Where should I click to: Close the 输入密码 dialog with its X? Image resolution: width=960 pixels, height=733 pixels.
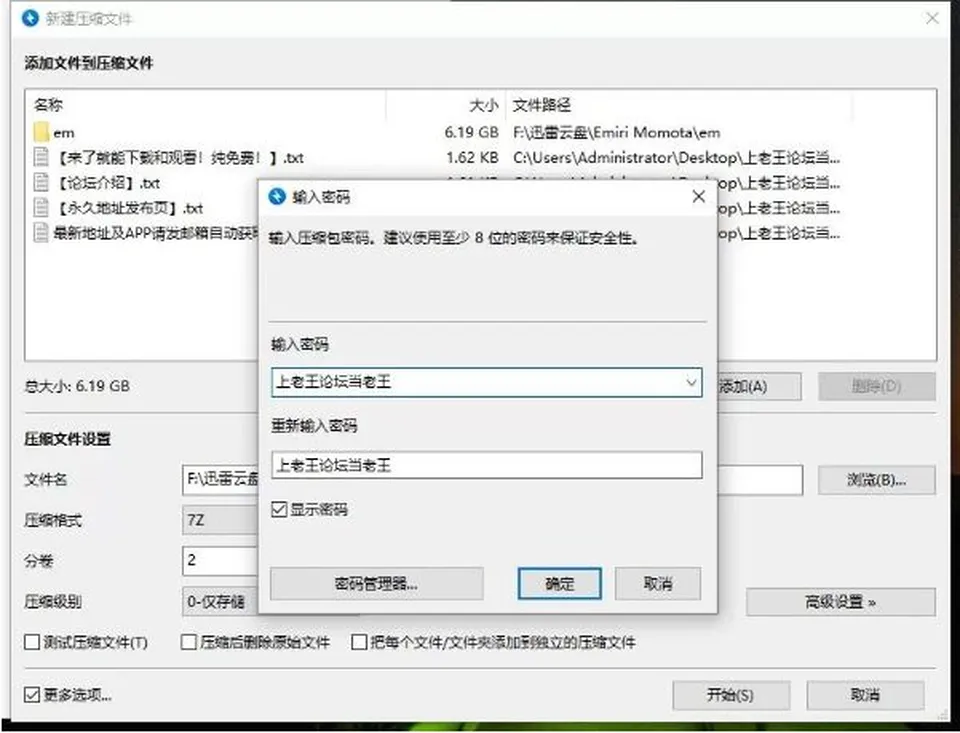(x=699, y=197)
